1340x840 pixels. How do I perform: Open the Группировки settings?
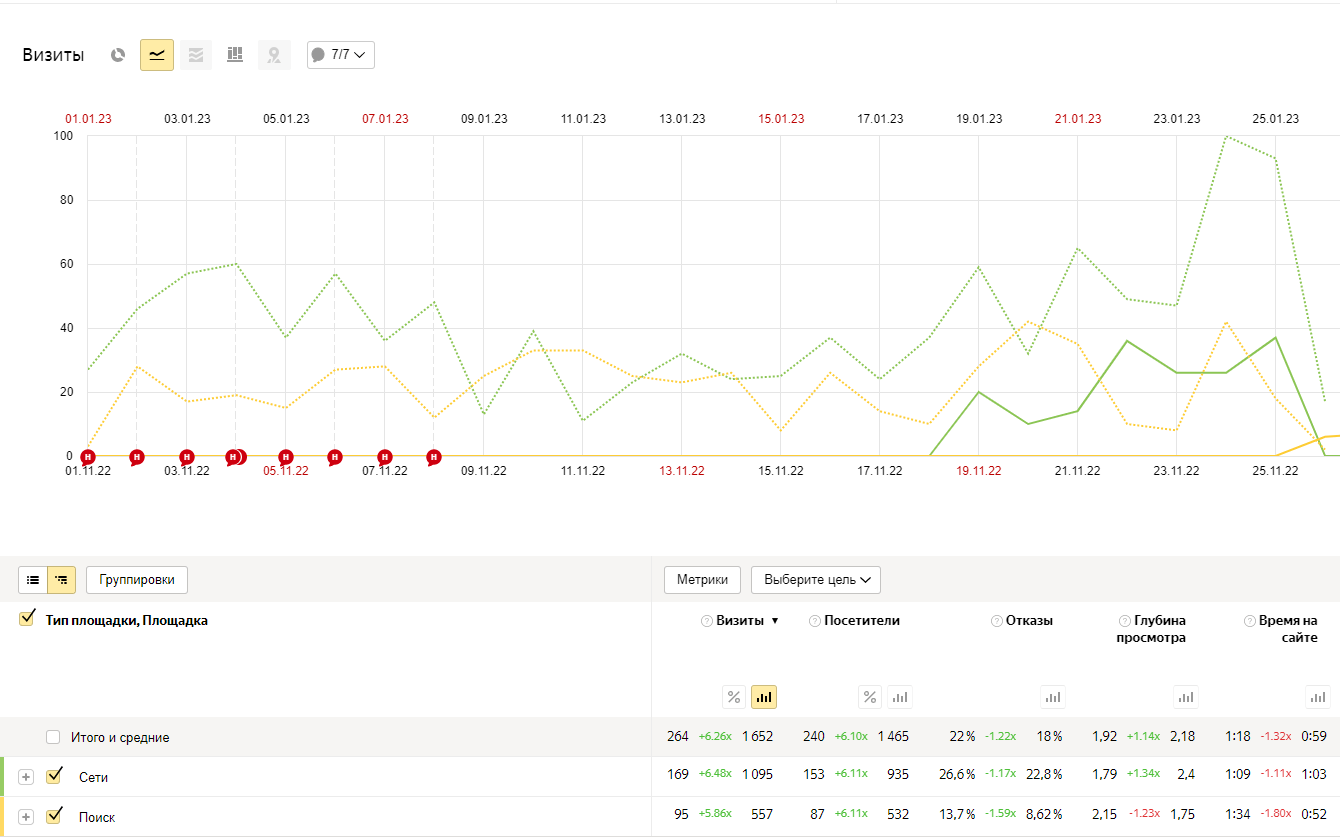137,580
